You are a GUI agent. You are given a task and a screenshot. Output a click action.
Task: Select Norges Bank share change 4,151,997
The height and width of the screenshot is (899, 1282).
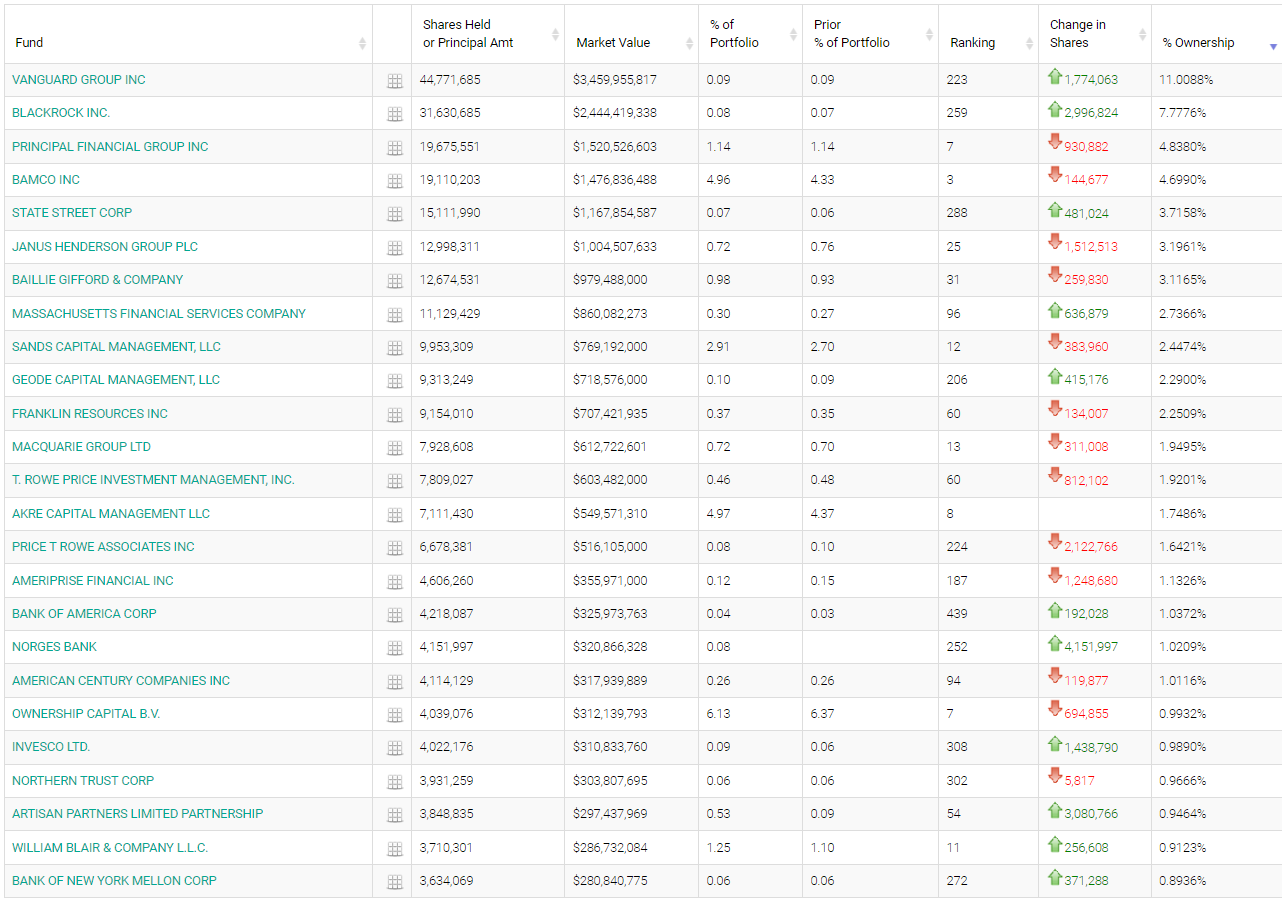coord(1091,647)
